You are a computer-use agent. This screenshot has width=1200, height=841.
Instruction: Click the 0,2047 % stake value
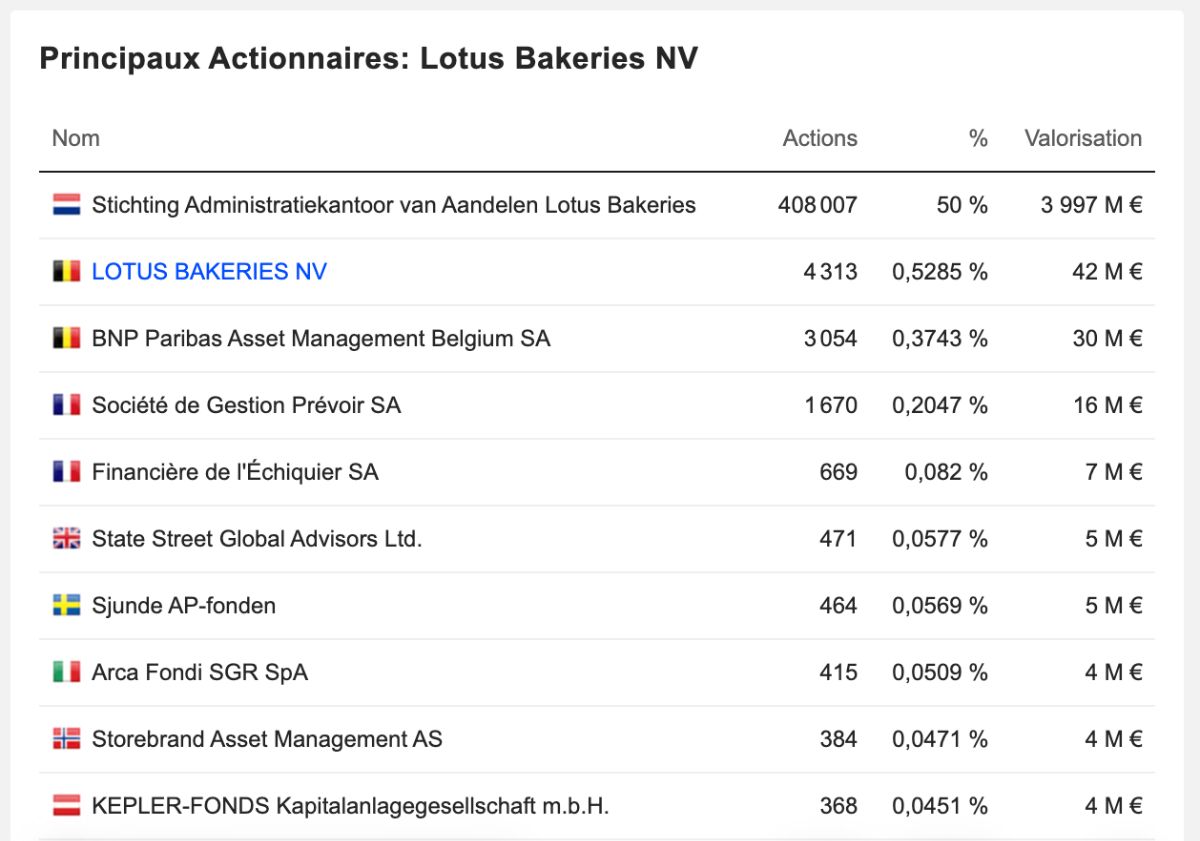940,405
